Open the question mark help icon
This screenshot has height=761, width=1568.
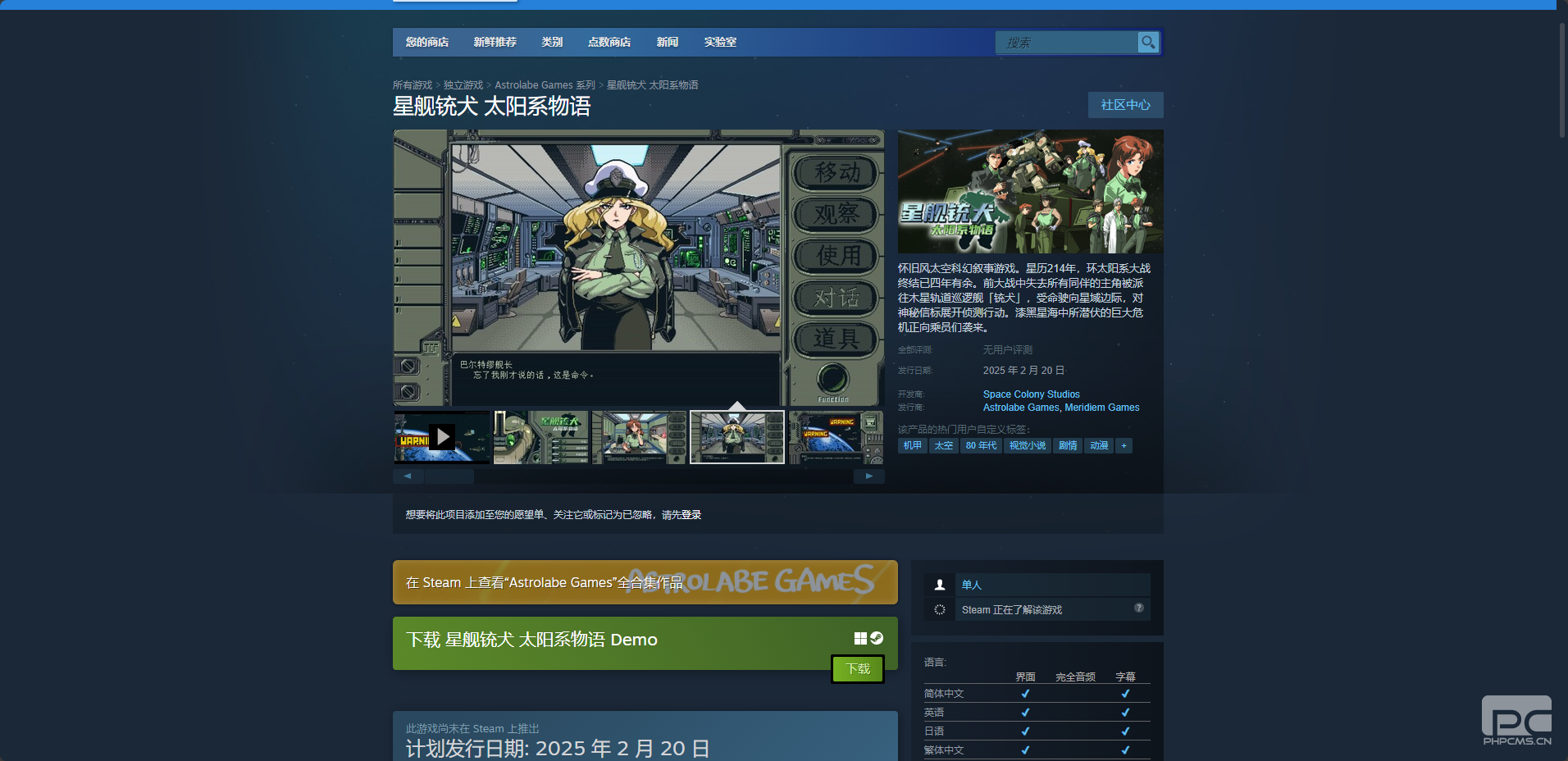(x=1138, y=608)
